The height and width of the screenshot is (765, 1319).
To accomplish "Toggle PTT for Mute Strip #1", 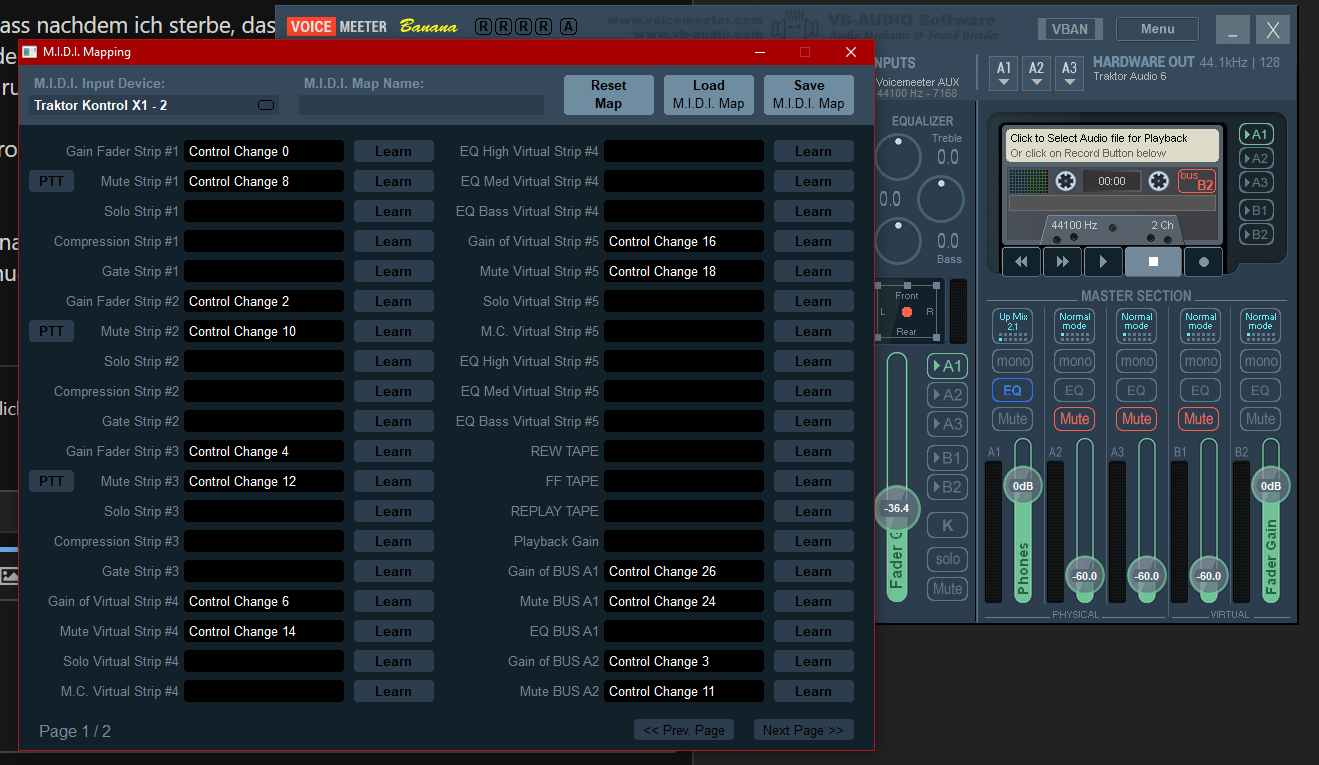I will [x=51, y=181].
